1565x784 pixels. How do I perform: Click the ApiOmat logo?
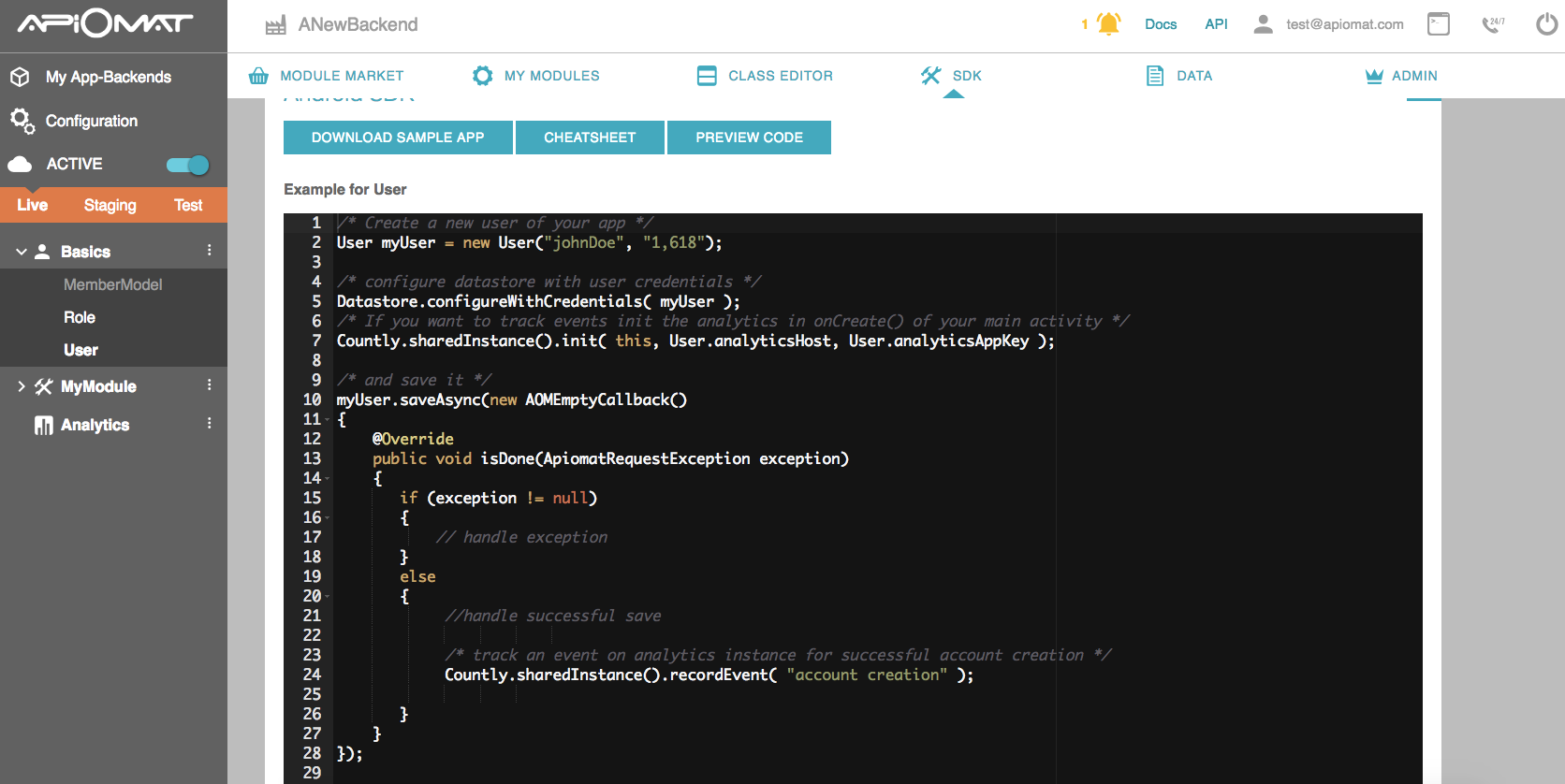(x=105, y=23)
